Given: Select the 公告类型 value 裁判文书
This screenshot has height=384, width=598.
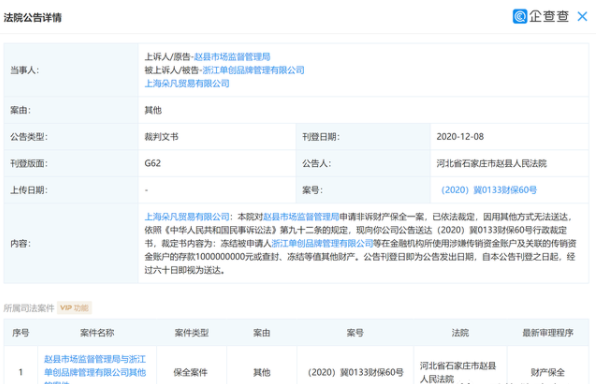Looking at the screenshot, I should [161, 137].
